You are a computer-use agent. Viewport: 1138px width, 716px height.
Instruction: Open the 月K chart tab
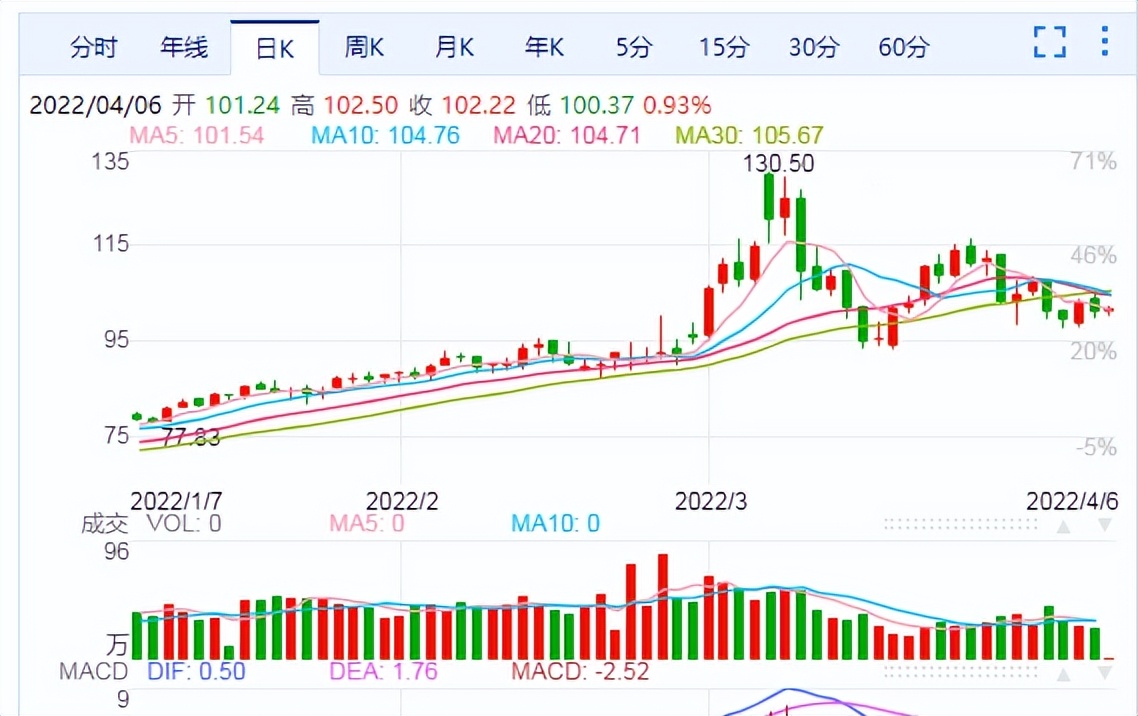(x=454, y=48)
